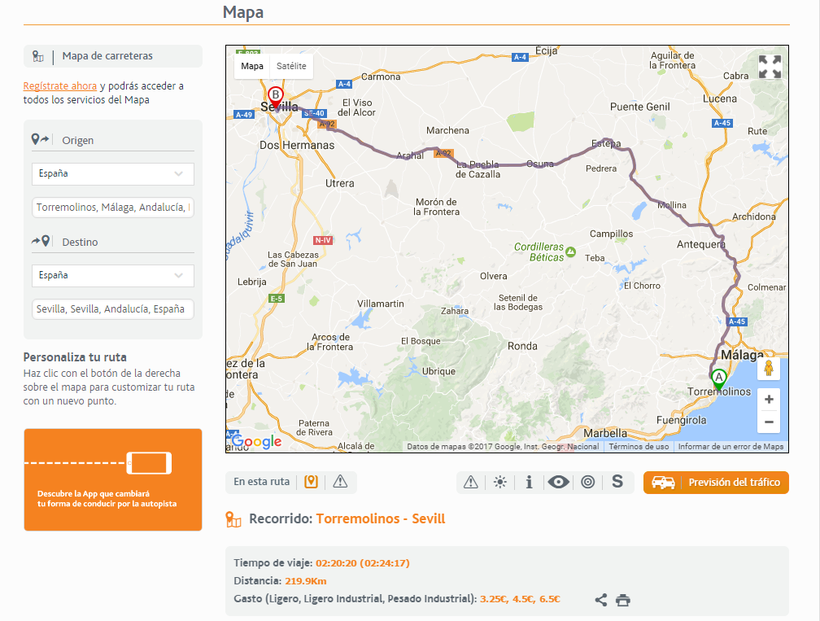Toggle fullscreen map view
Image resolution: width=820 pixels, height=621 pixels.
point(769,67)
